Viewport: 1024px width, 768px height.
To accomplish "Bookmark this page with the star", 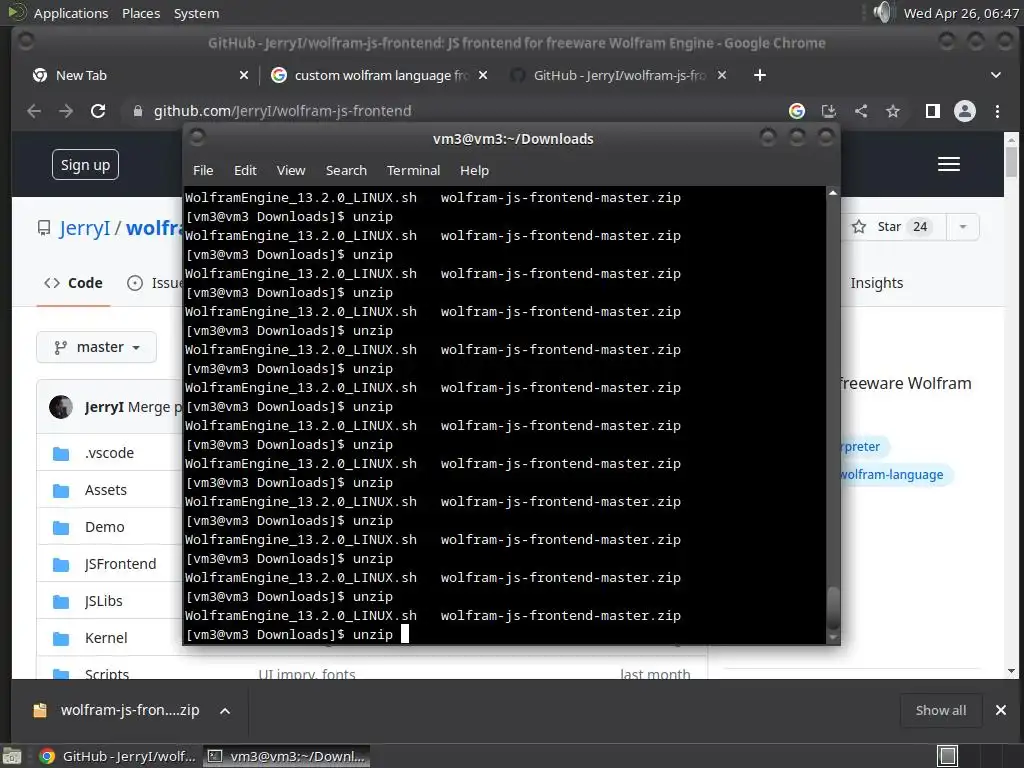I will point(893,111).
